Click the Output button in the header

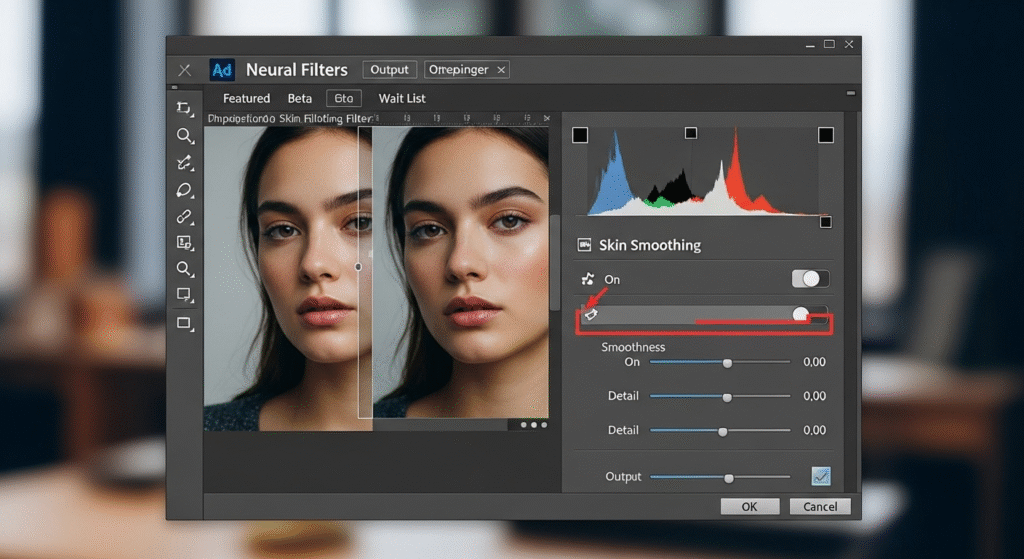[x=389, y=70]
